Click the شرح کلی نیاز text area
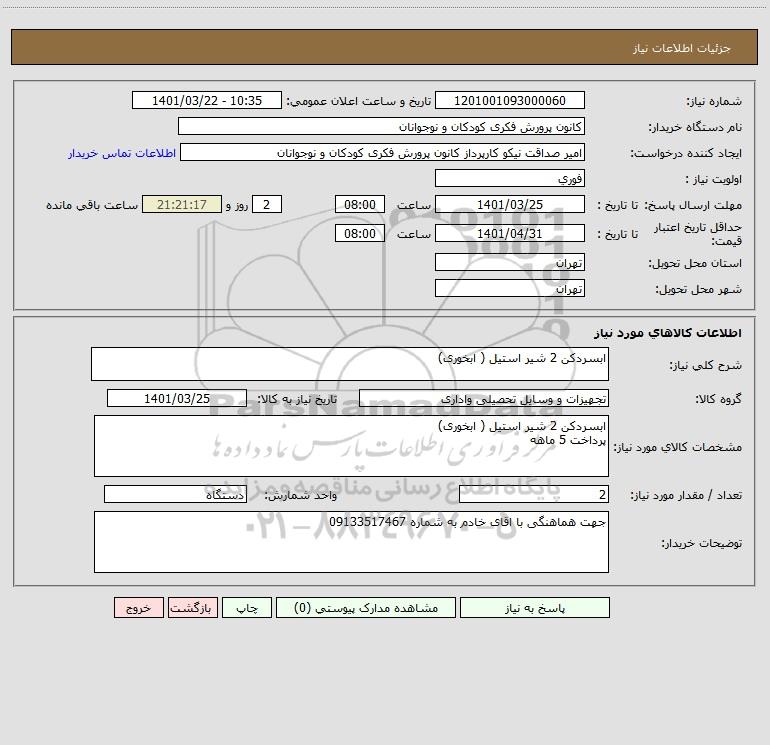 350,364
